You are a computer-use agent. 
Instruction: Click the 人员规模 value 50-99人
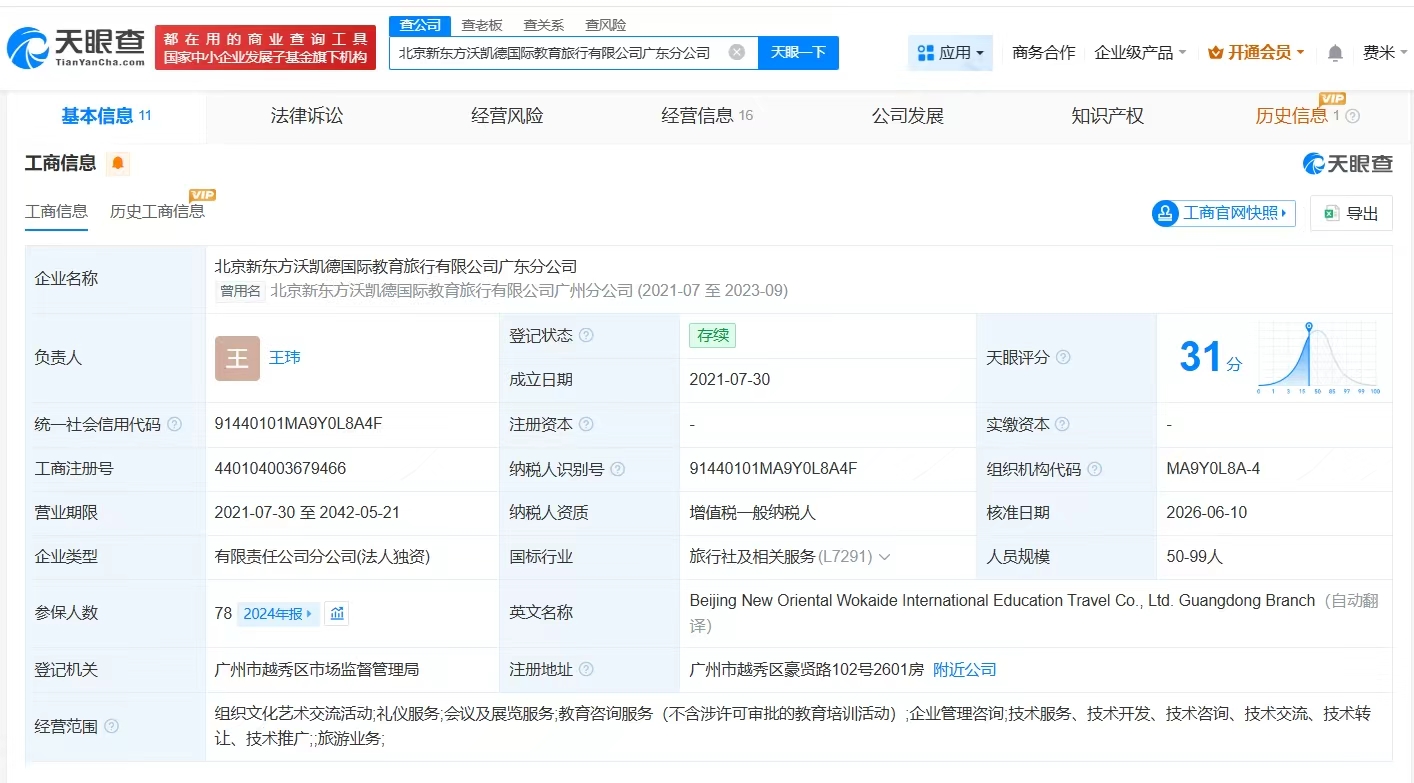click(x=1194, y=557)
